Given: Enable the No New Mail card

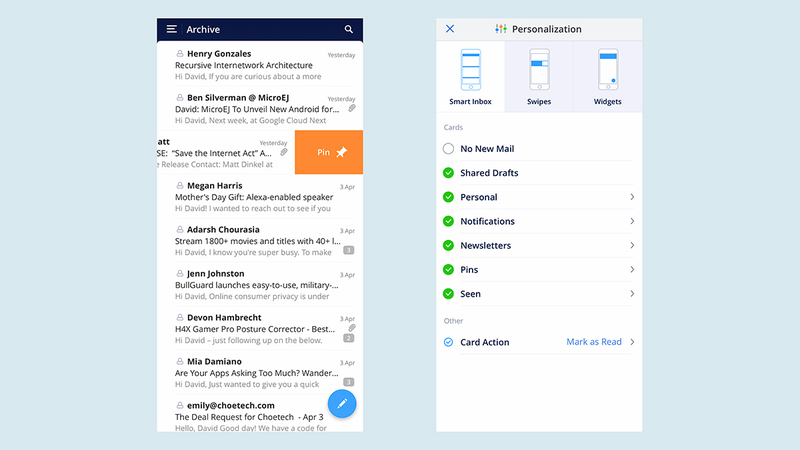Looking at the screenshot, I should click(448, 148).
